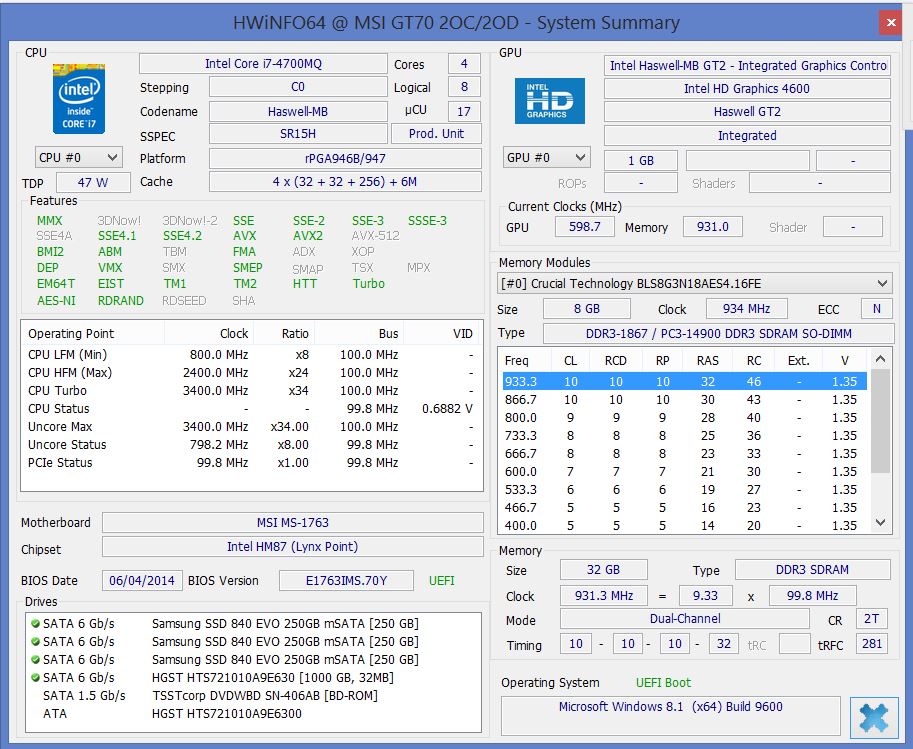Click the Prod. Unit field
Screen dimensions: 913x749
pyautogui.click(x=436, y=133)
